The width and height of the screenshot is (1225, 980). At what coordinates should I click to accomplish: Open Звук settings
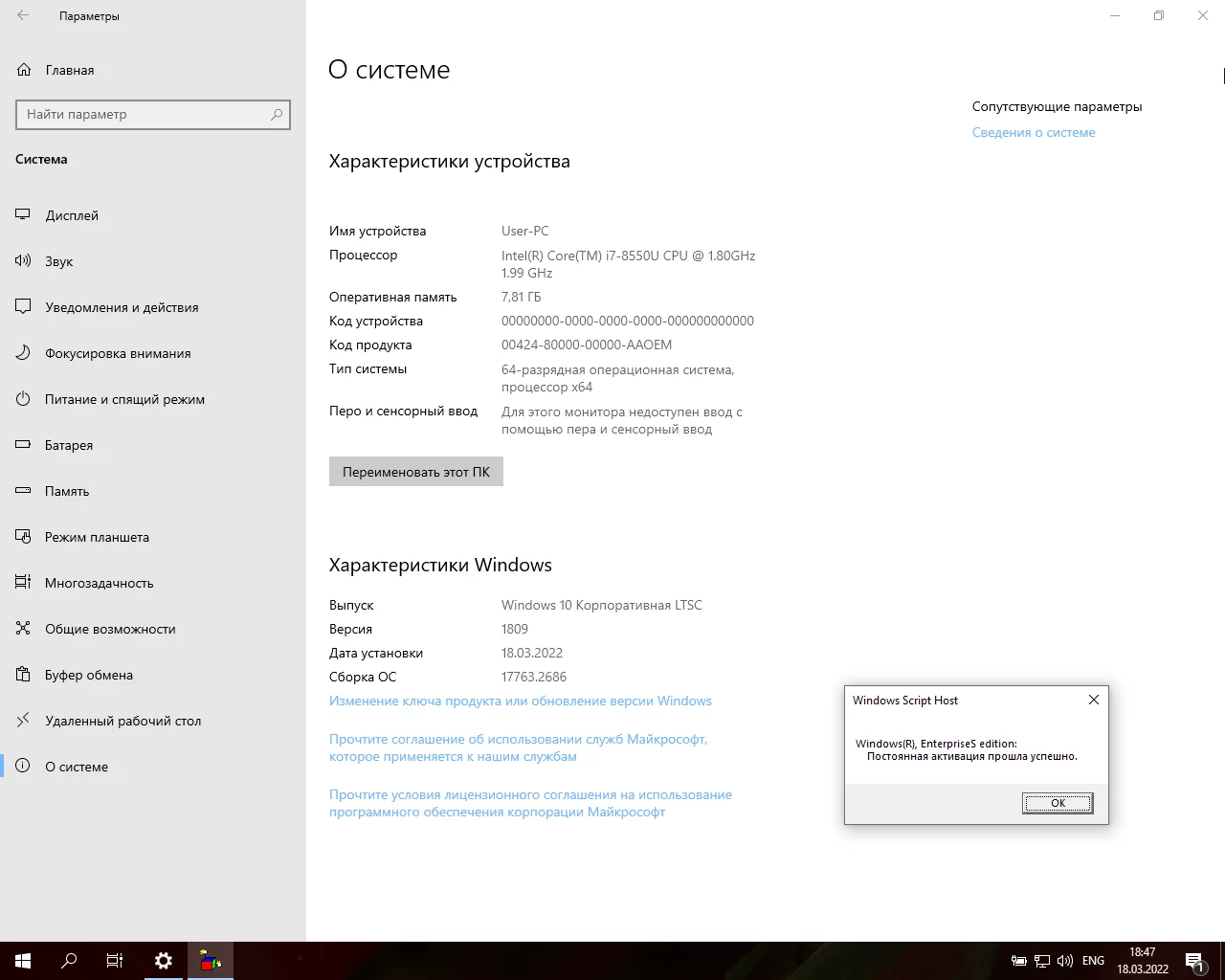point(153,261)
